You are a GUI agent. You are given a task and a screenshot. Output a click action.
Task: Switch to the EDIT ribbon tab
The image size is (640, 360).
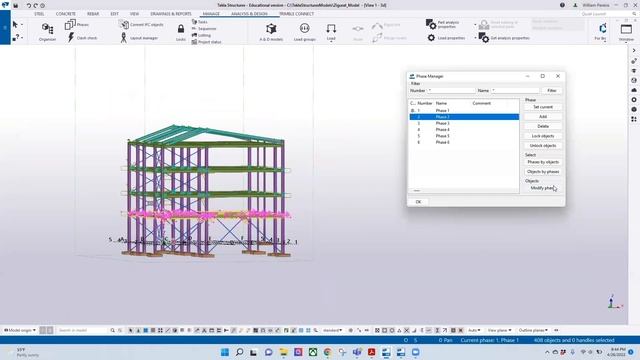point(114,13)
